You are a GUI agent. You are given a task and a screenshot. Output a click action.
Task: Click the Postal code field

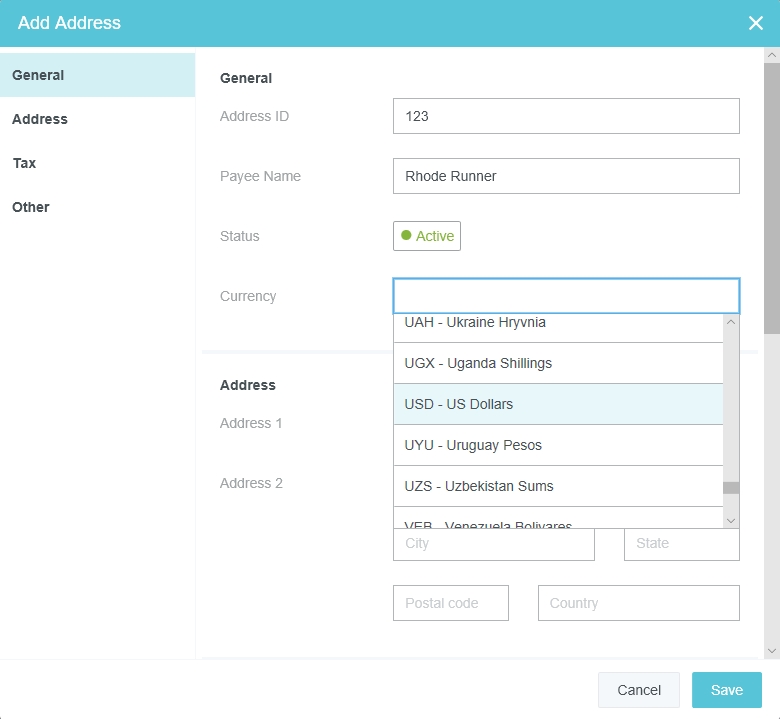click(x=450, y=603)
